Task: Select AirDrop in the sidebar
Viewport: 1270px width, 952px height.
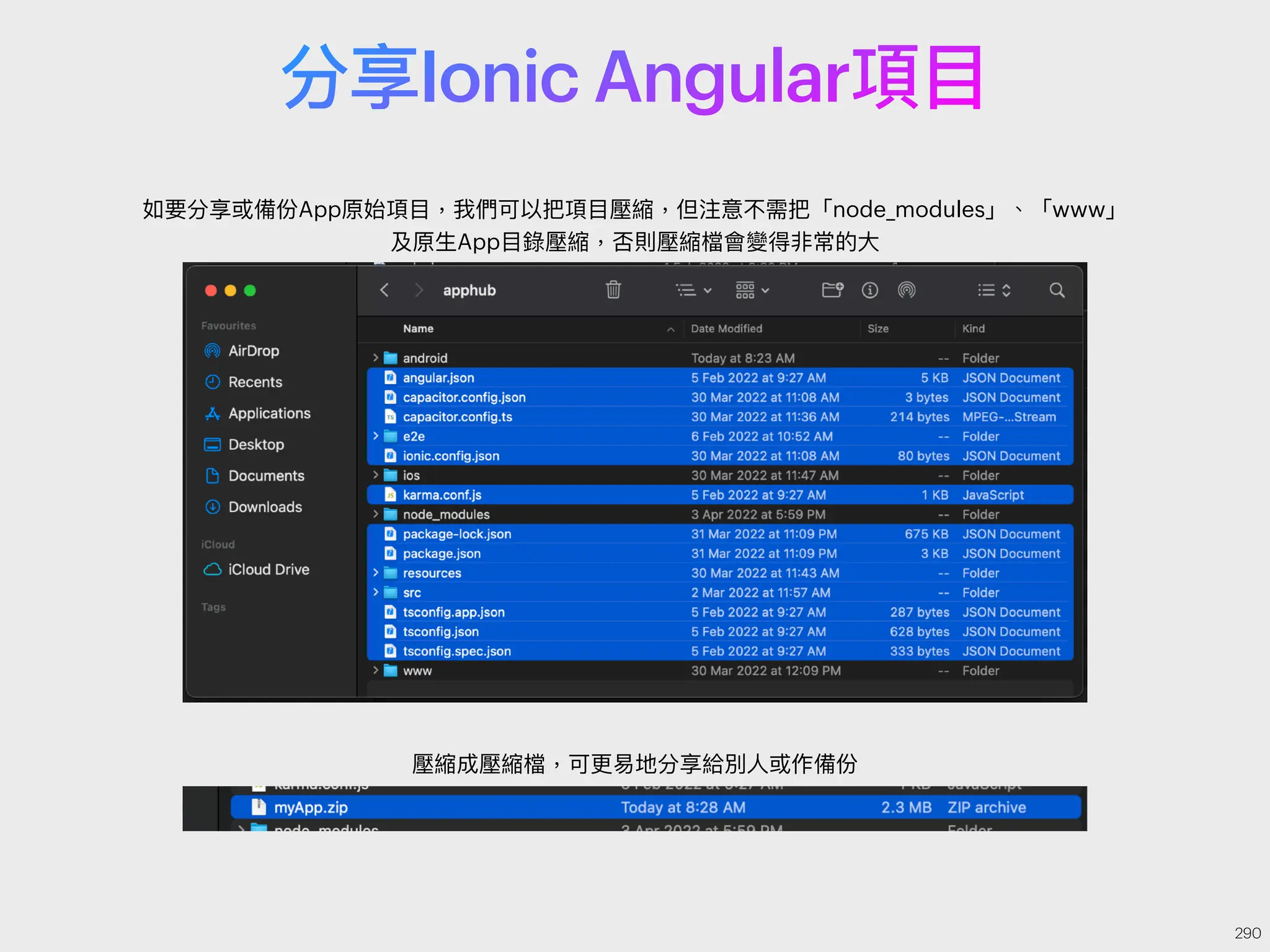Action: [242, 351]
